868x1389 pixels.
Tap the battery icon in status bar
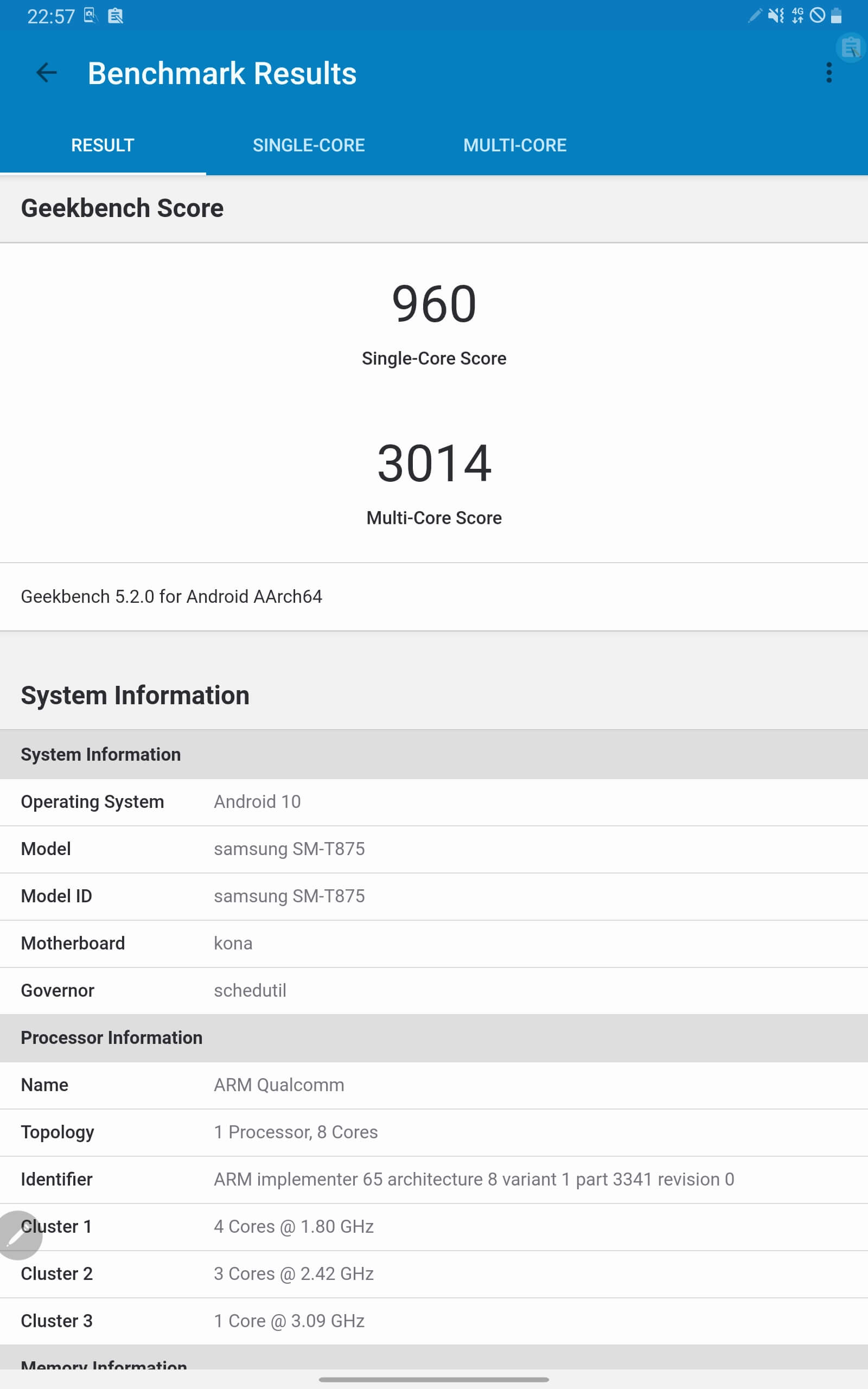click(837, 15)
